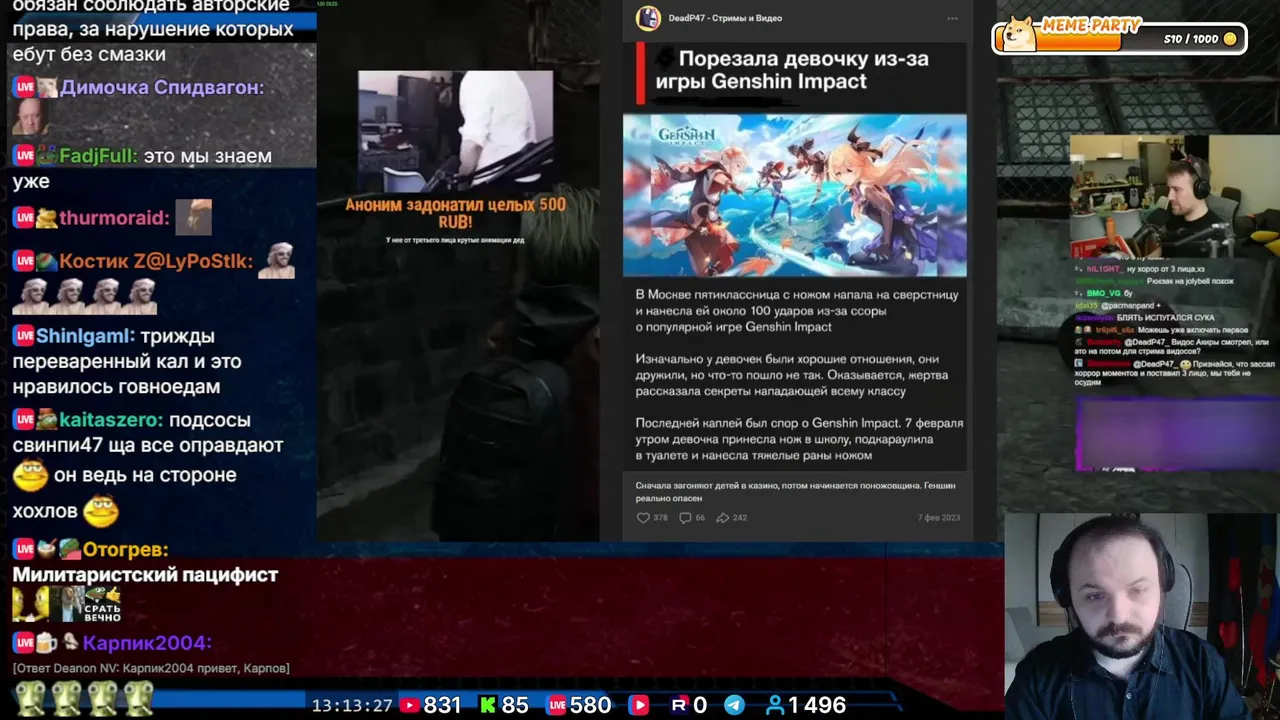Viewport: 1280px width, 720px height.
Task: Click the reply line 'Ответ Deanon NV: Карпик2004 привет, Карпов'
Action: (x=151, y=668)
